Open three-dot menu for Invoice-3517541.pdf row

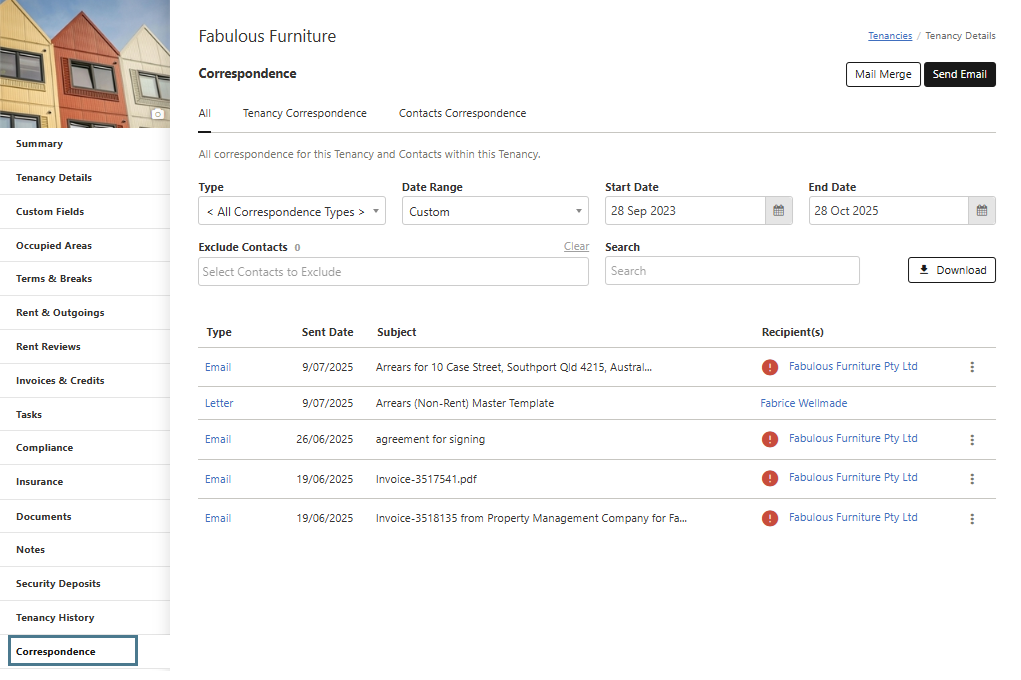pos(972,479)
